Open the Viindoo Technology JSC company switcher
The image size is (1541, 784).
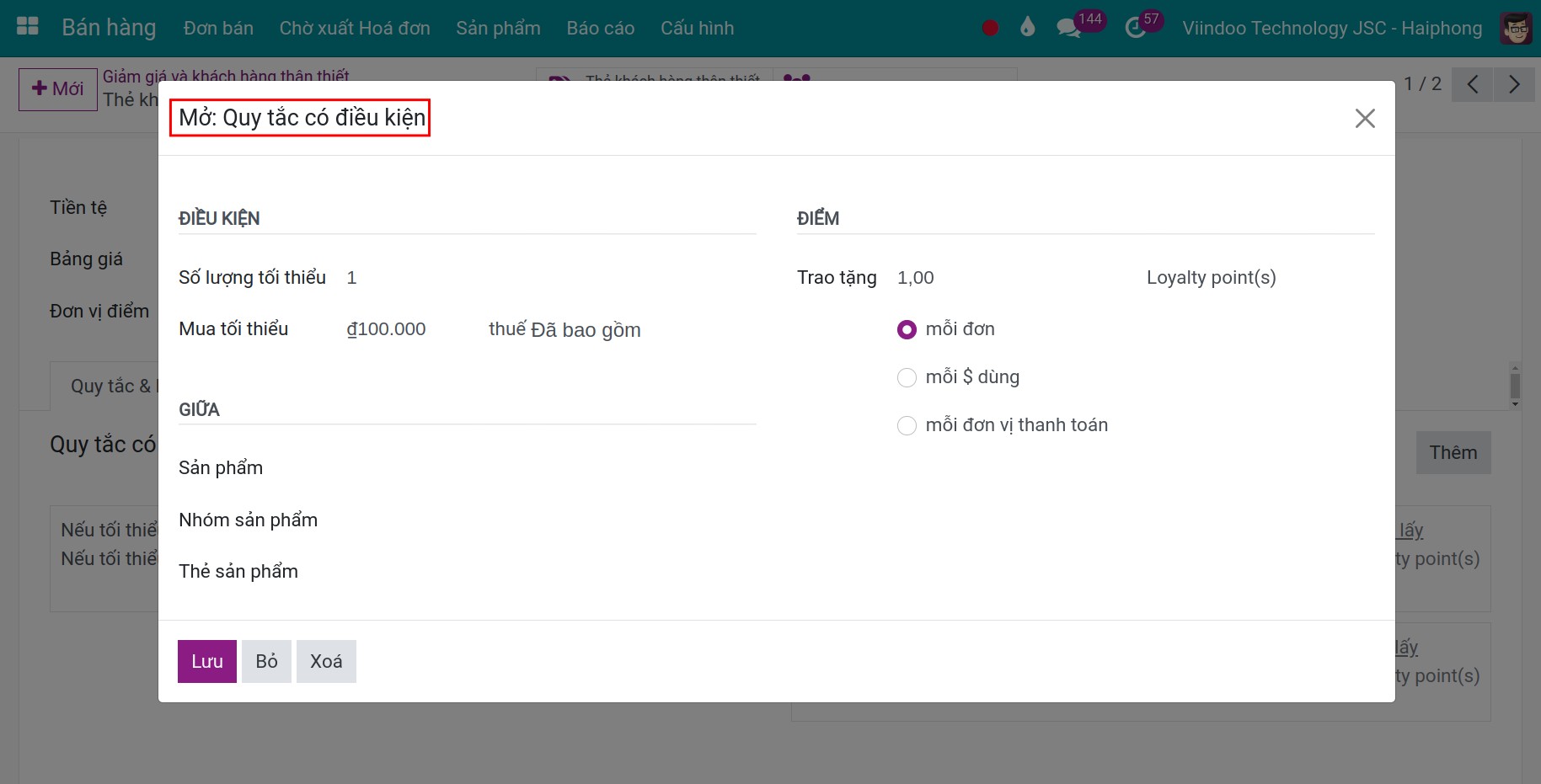tap(1331, 29)
